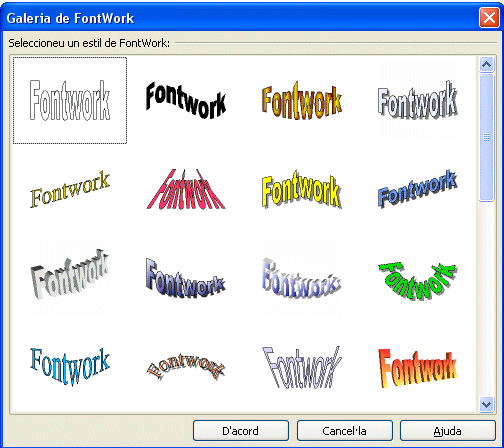The width and height of the screenshot is (504, 448).
Task: Pick the cyan serif Fontwork style
Action: pyautogui.click(x=70, y=367)
